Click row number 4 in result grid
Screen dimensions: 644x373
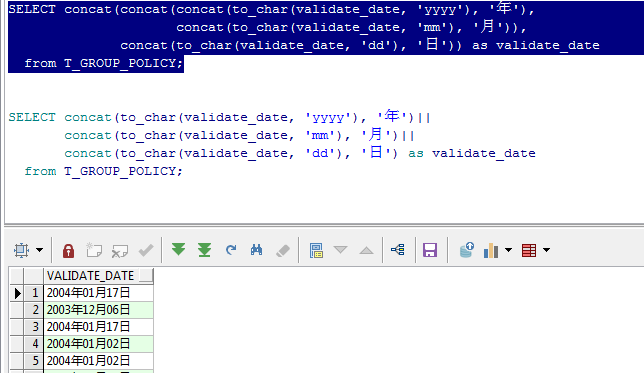click(33, 344)
